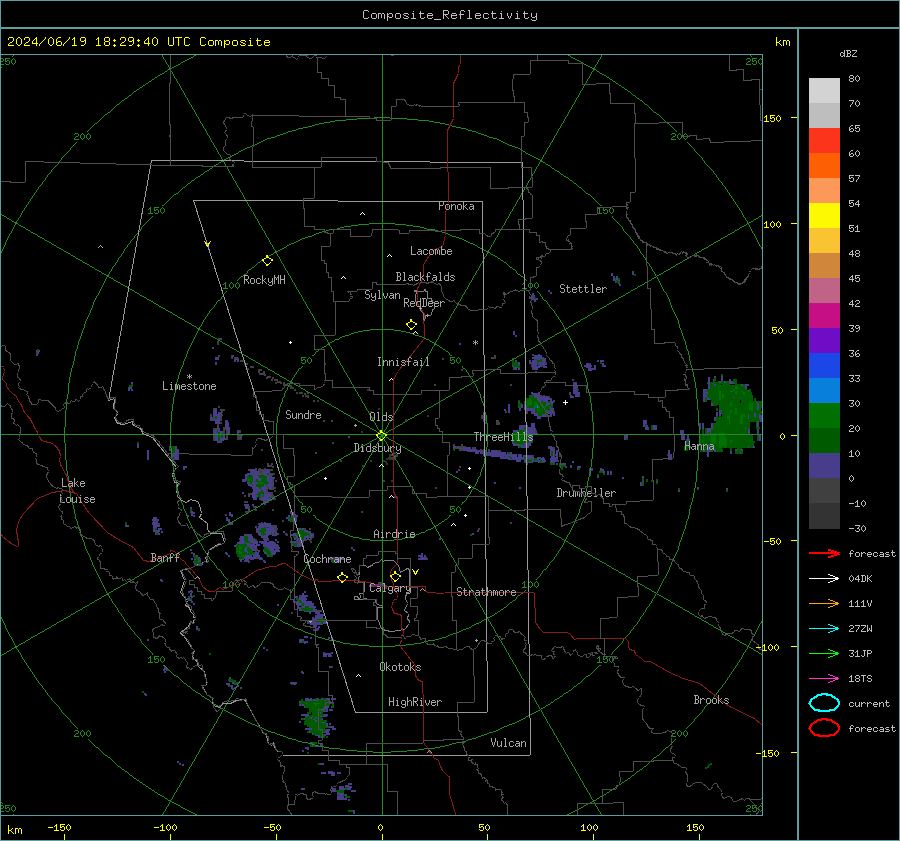Click the orange 111V arrow icon
Screen dimensions: 900x841
[824, 603]
